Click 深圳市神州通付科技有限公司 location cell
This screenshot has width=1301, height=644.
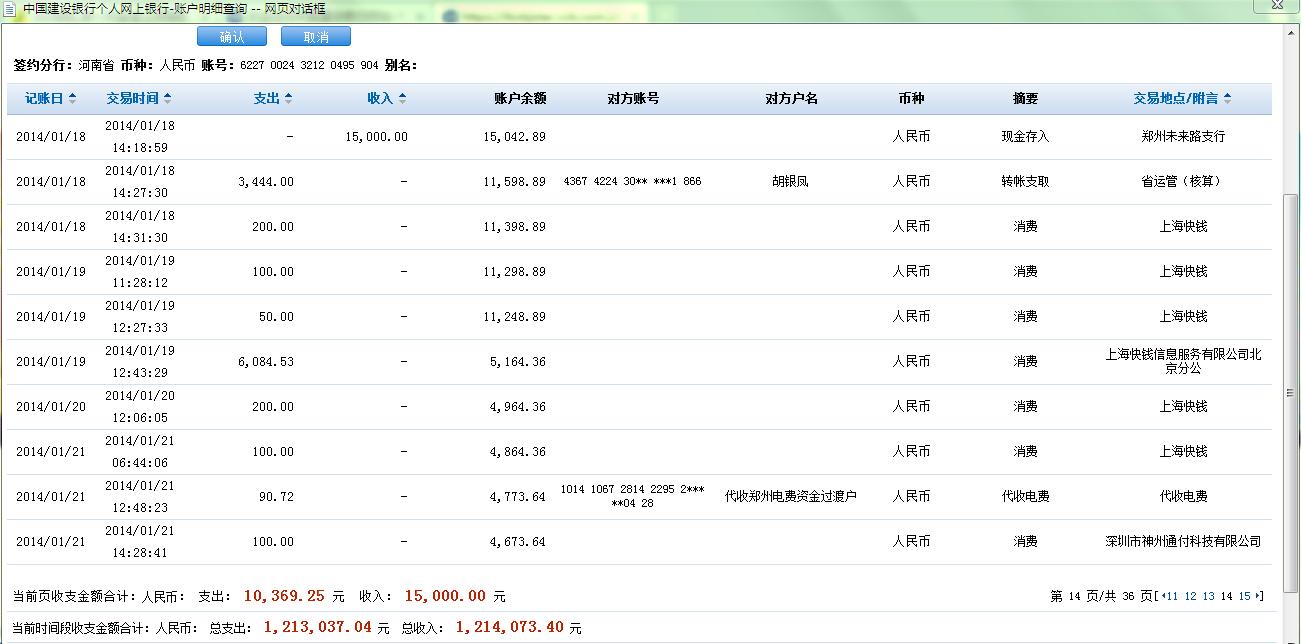(1183, 542)
